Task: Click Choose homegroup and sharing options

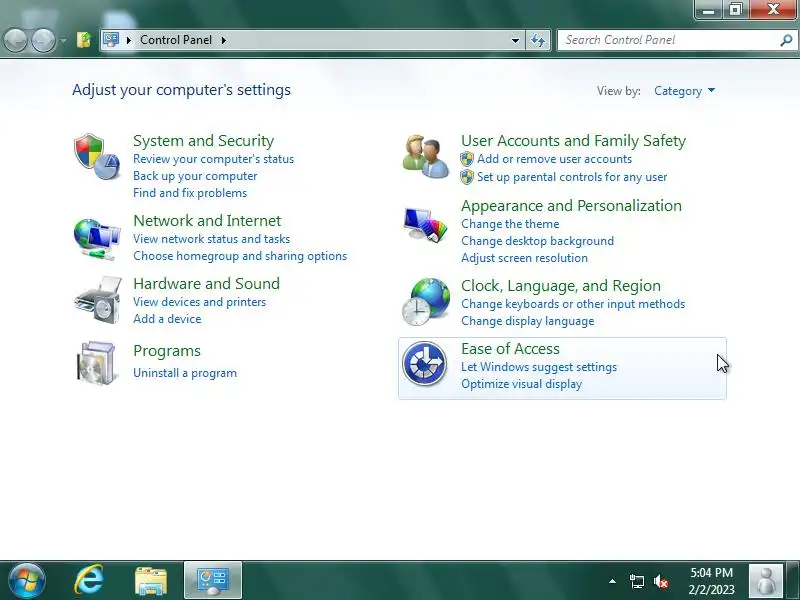Action: tap(240, 256)
